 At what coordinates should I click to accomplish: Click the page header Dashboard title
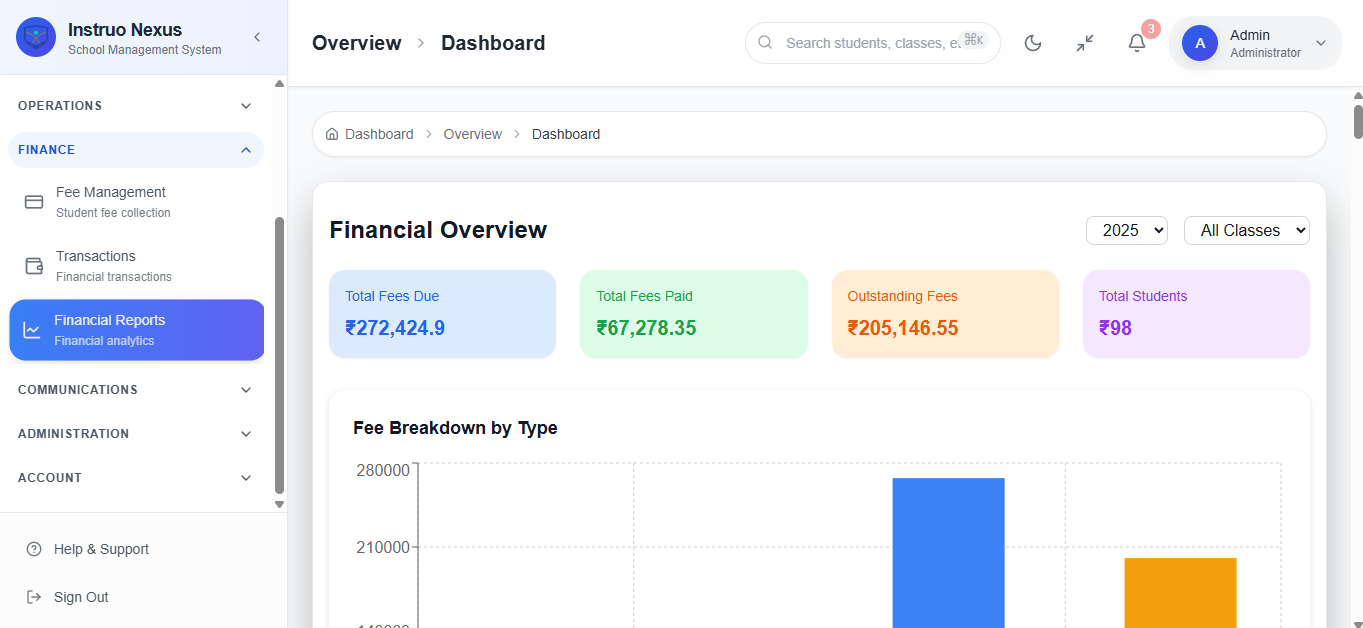coord(493,43)
